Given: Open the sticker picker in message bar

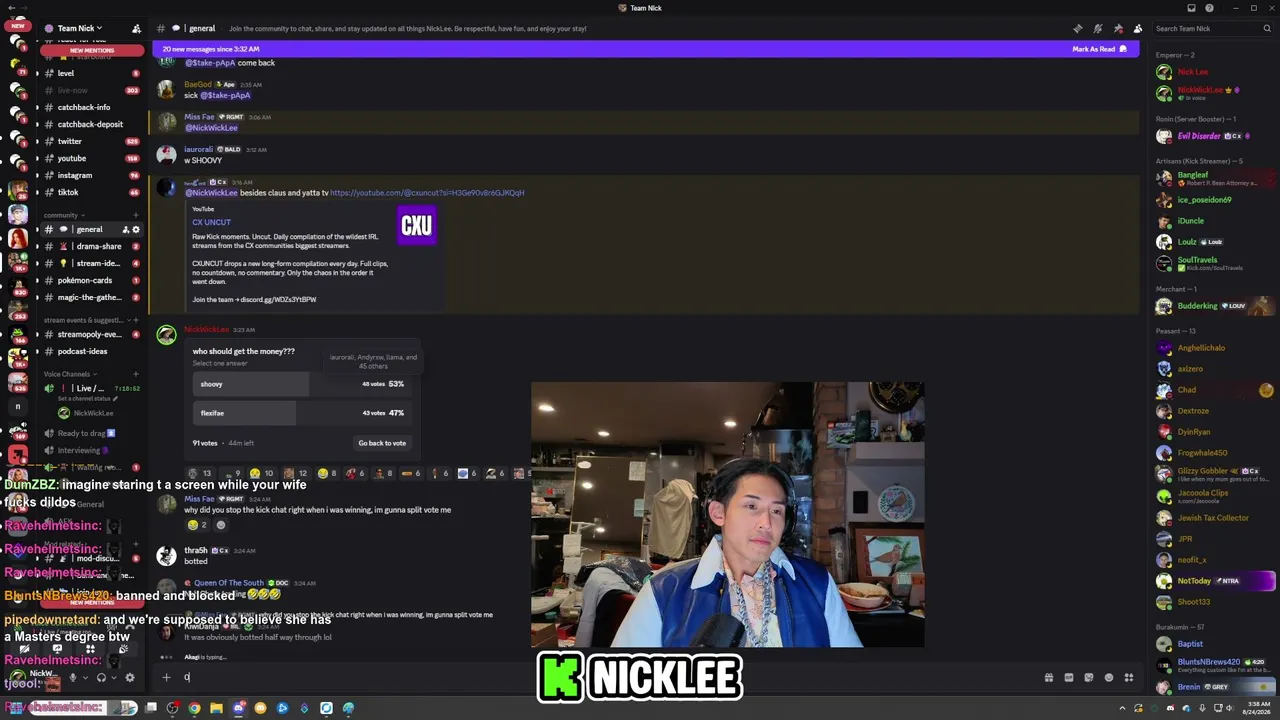Looking at the screenshot, I should point(1088,677).
